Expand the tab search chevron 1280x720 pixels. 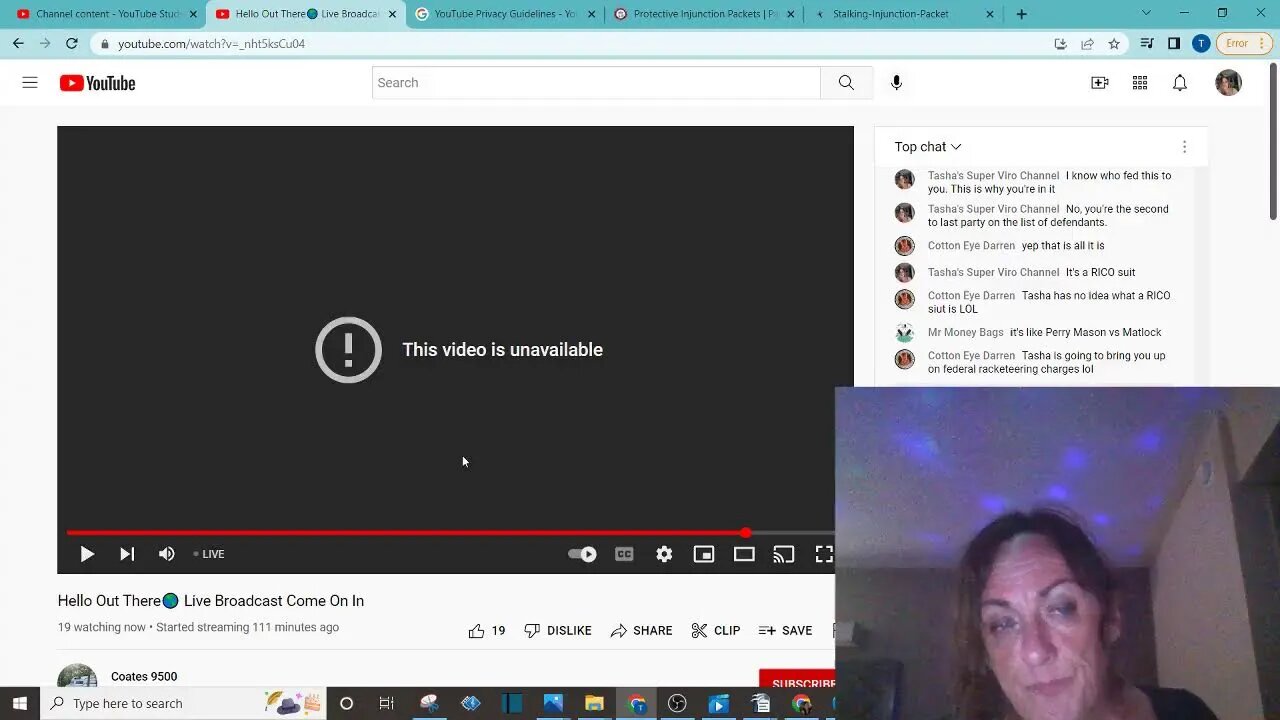[1146, 14]
